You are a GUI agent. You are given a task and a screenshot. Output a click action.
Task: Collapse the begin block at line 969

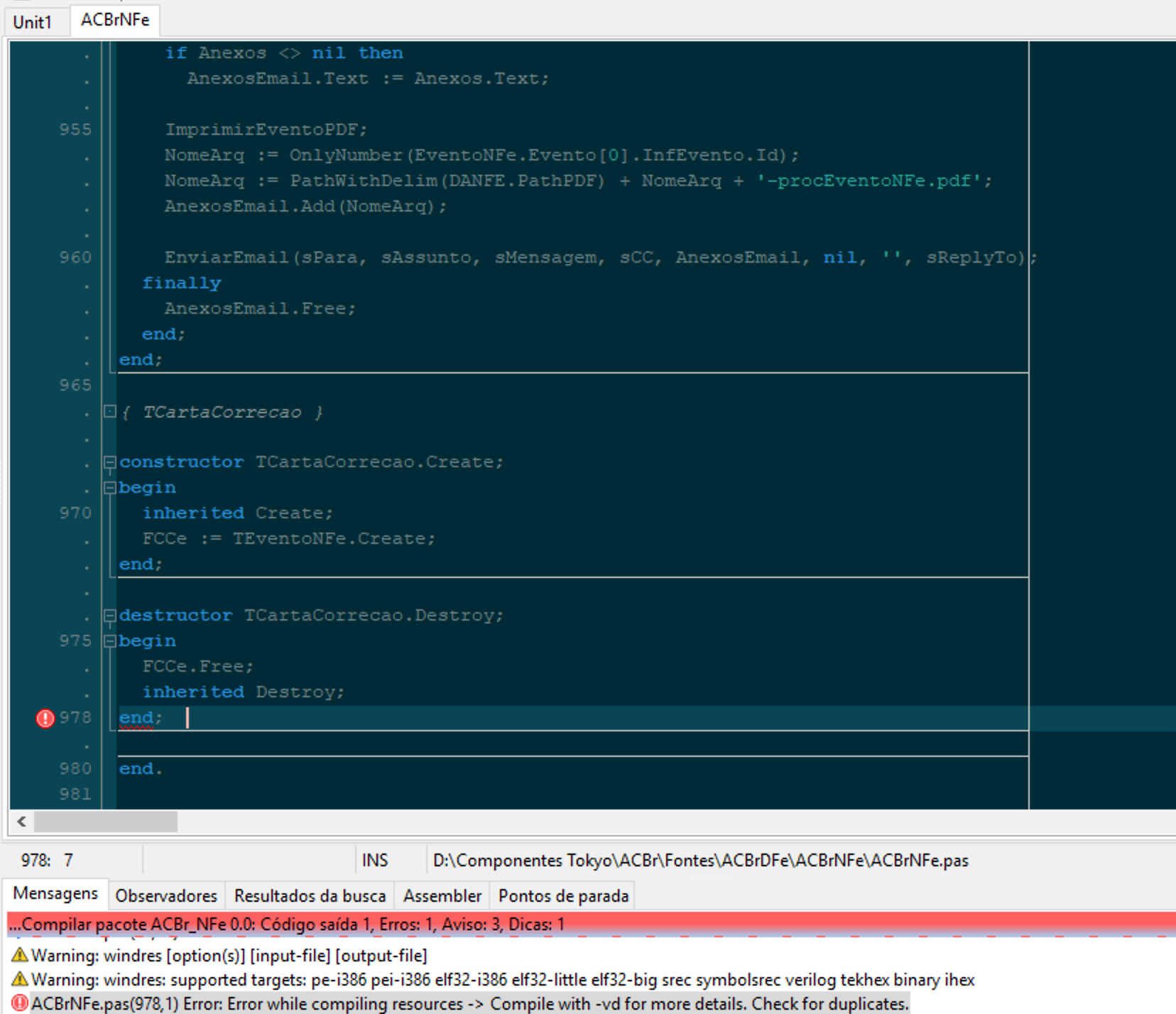[x=109, y=488]
